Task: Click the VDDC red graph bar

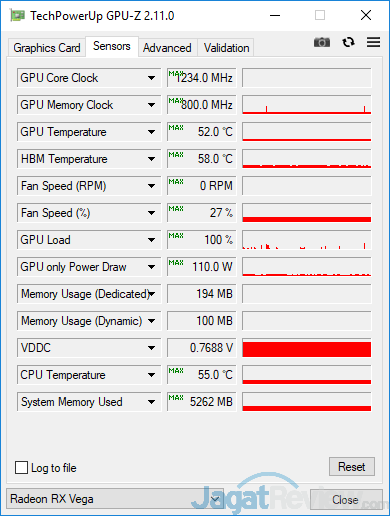Action: point(307,348)
